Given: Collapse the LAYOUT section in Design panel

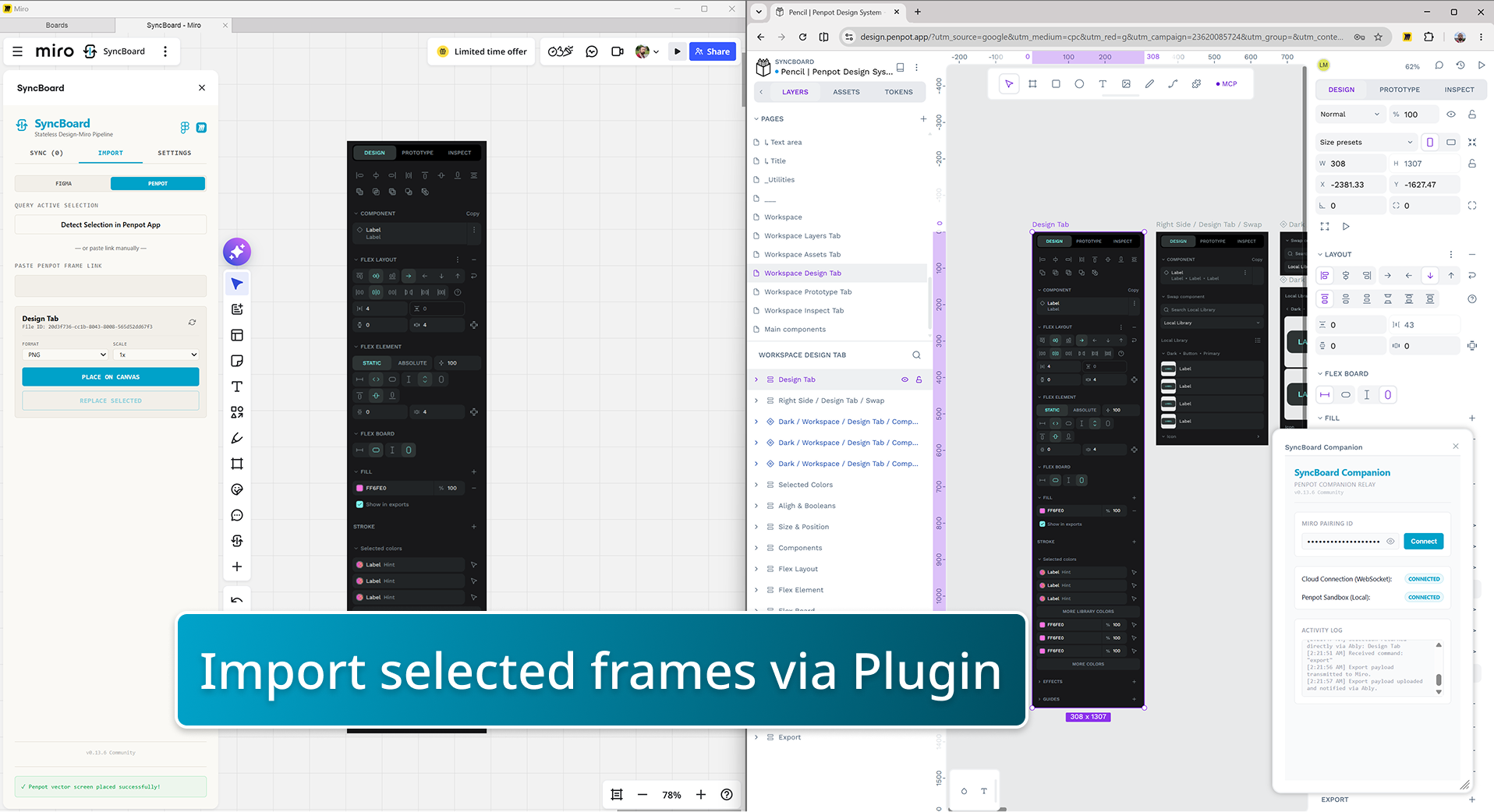Looking at the screenshot, I should click(1320, 255).
